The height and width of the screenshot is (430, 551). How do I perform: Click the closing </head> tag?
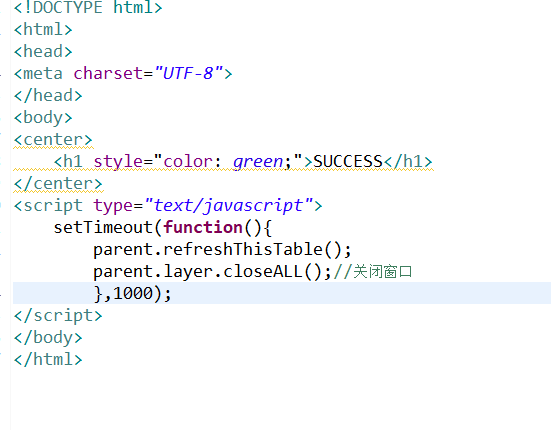[x=48, y=96]
